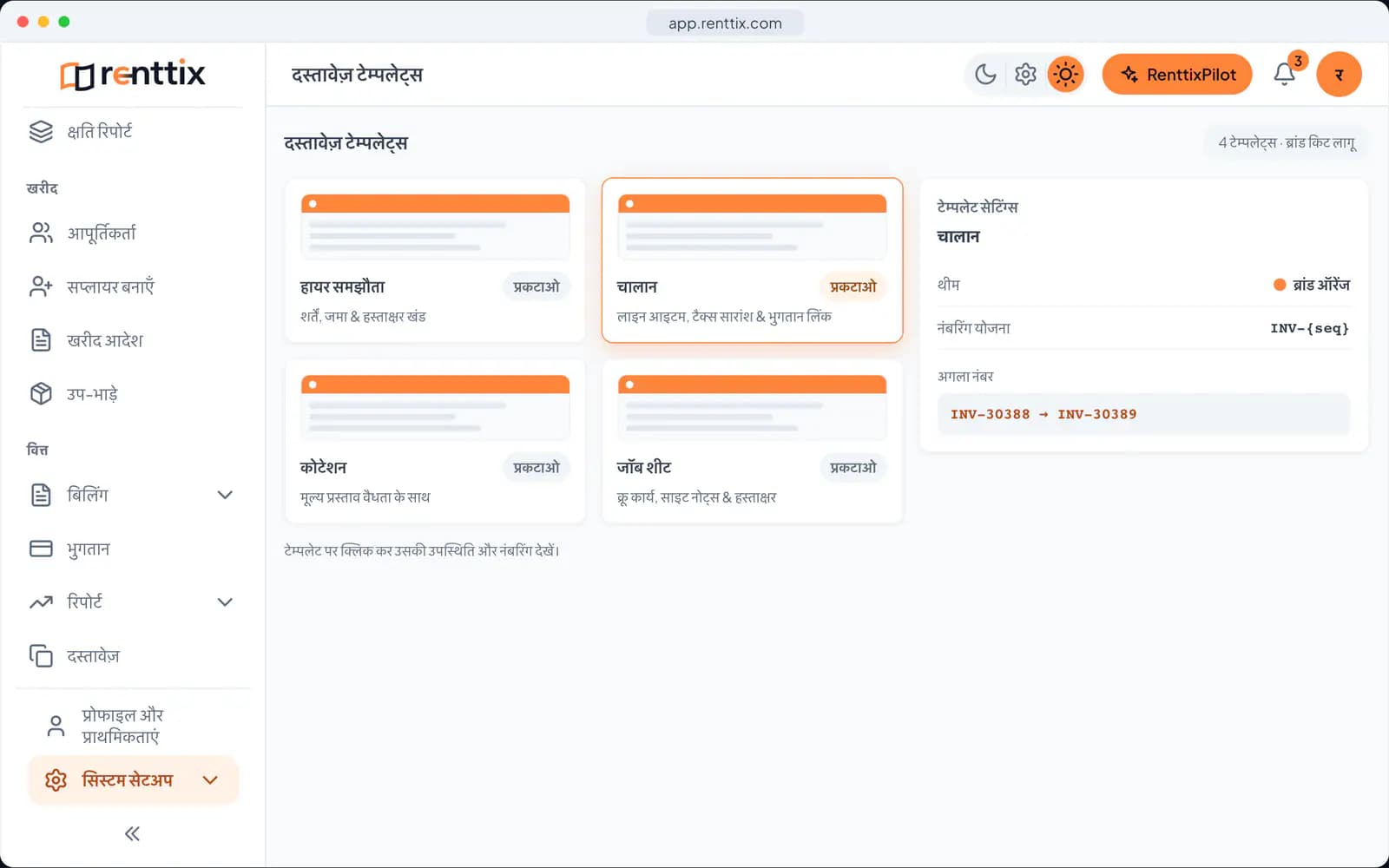Open भुगतान card icon
This screenshot has height=868, width=1389.
pyautogui.click(x=41, y=549)
